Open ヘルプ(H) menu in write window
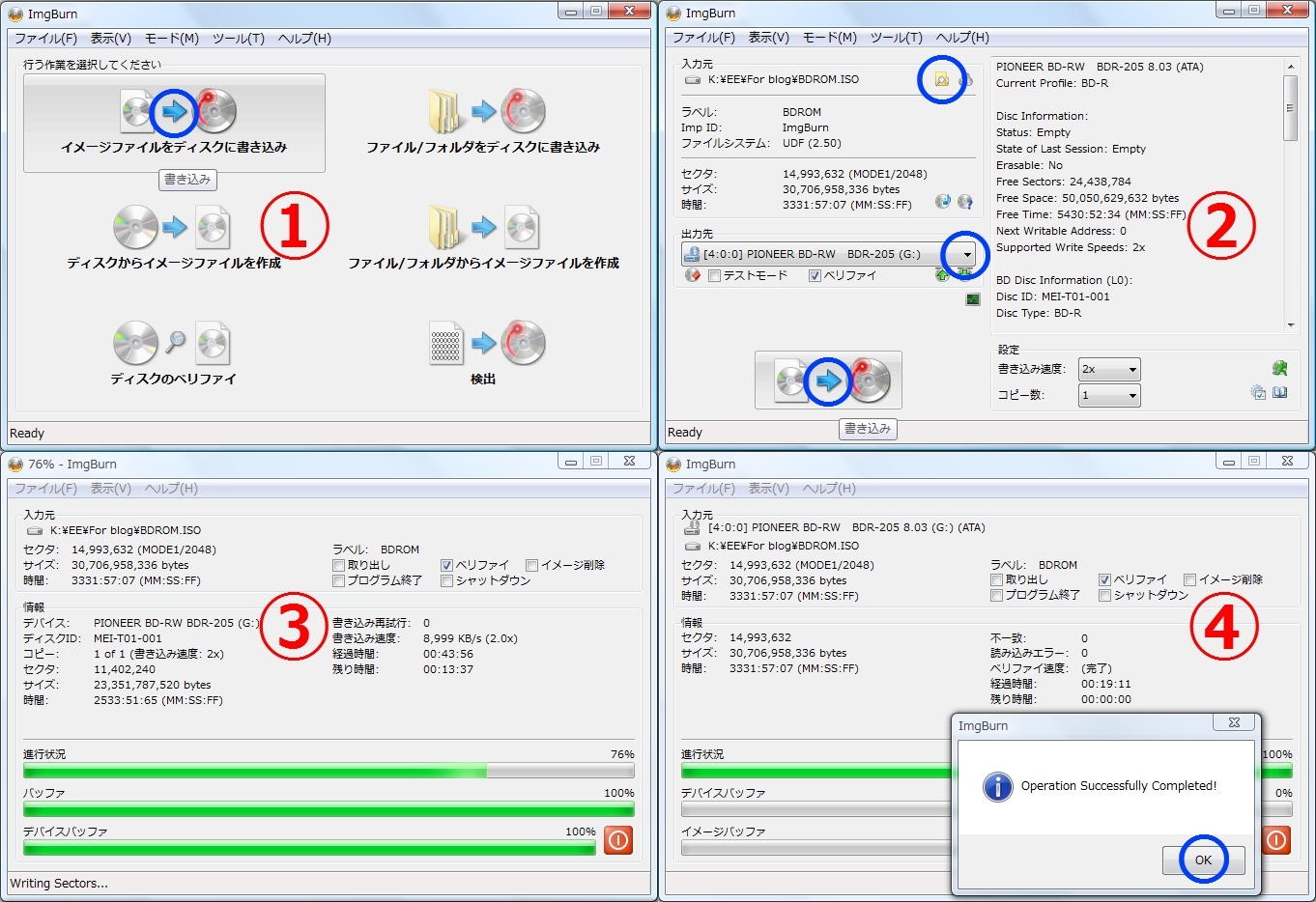 [x=962, y=38]
